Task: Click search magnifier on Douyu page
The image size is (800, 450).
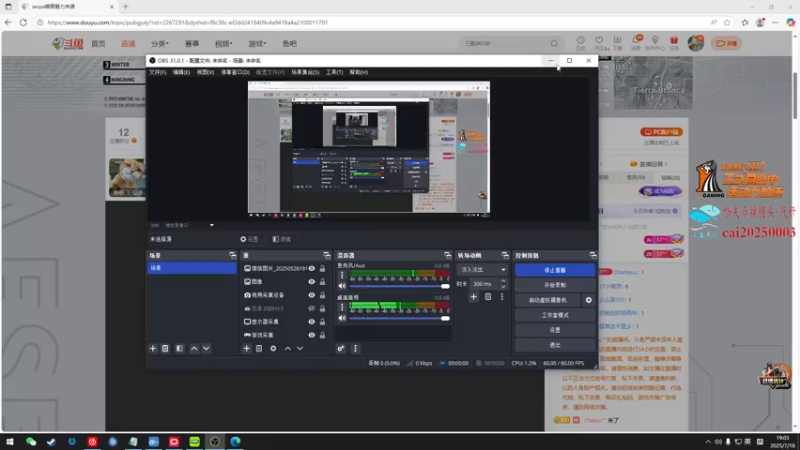Action: 554,43
